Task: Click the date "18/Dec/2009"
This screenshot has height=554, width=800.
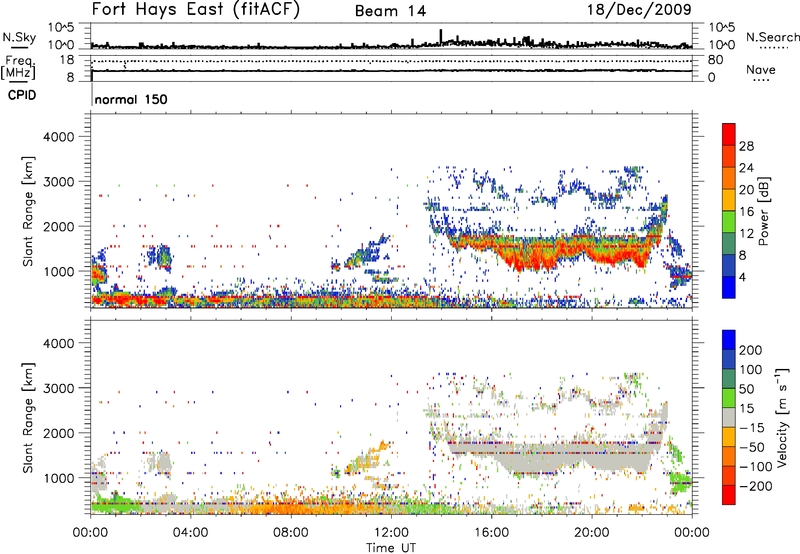Action: tap(639, 9)
